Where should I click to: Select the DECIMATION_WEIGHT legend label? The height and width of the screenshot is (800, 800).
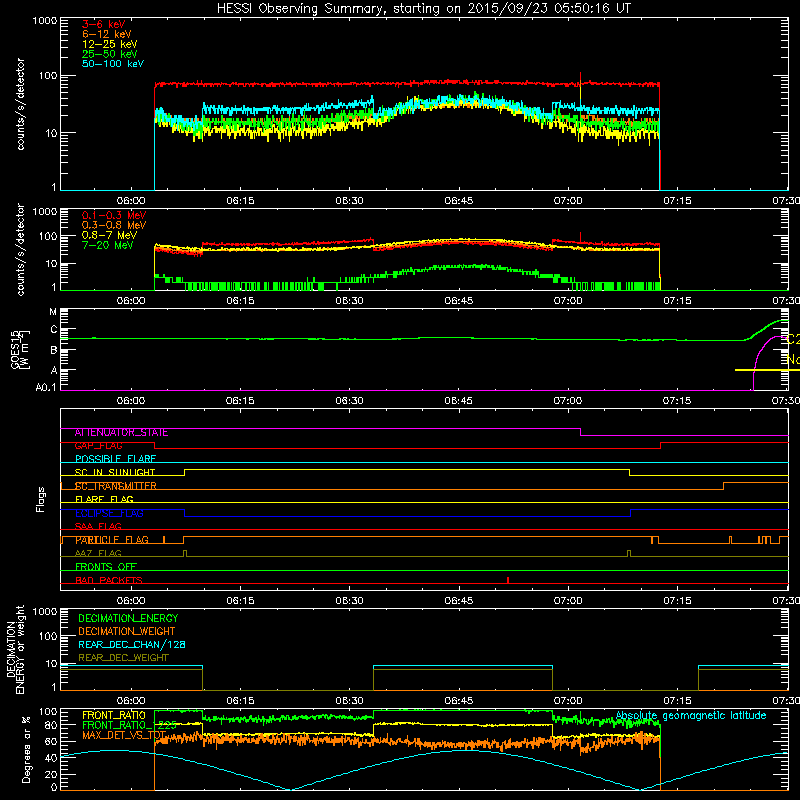(127, 631)
